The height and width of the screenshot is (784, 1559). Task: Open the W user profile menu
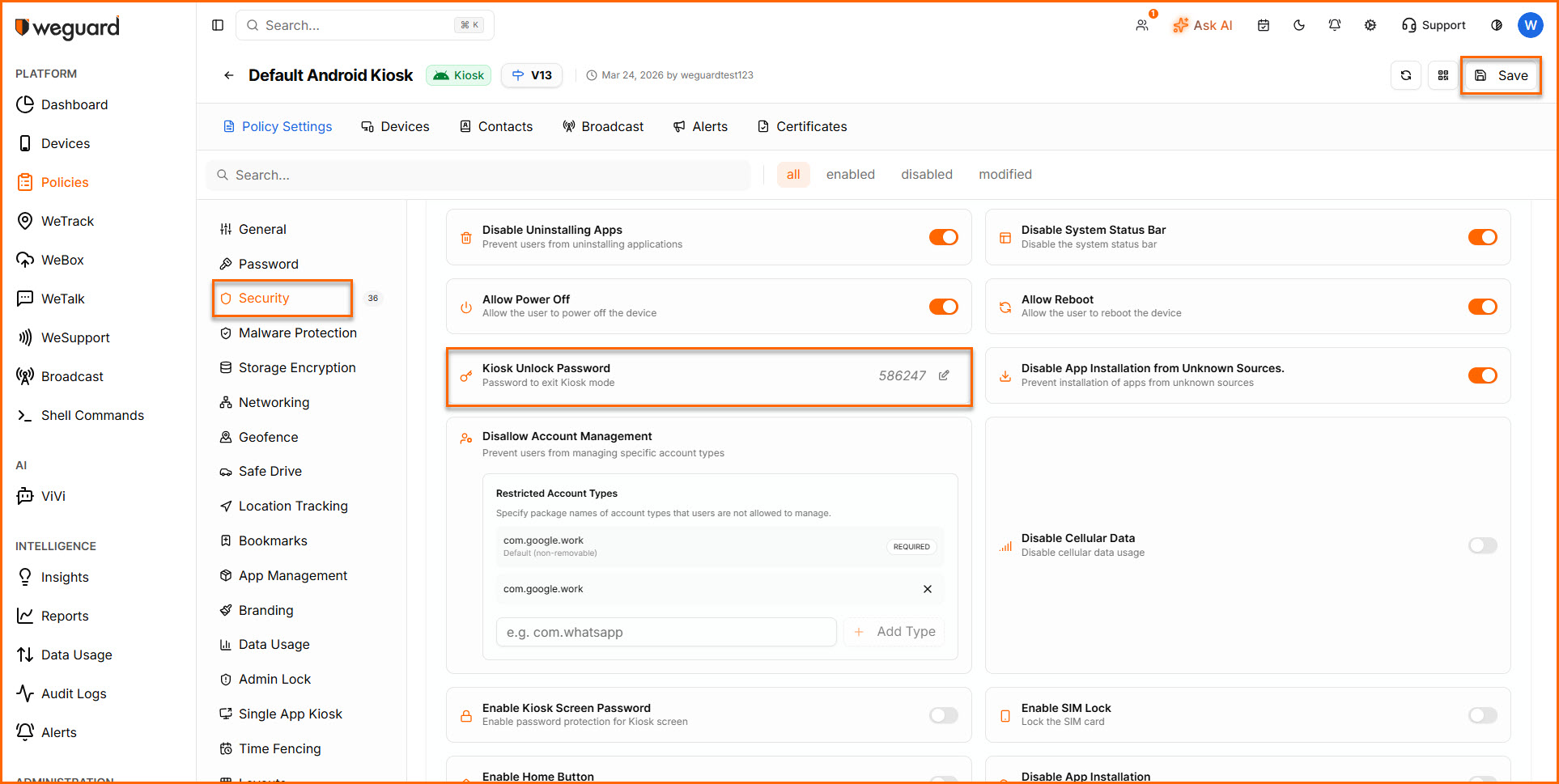1530,25
